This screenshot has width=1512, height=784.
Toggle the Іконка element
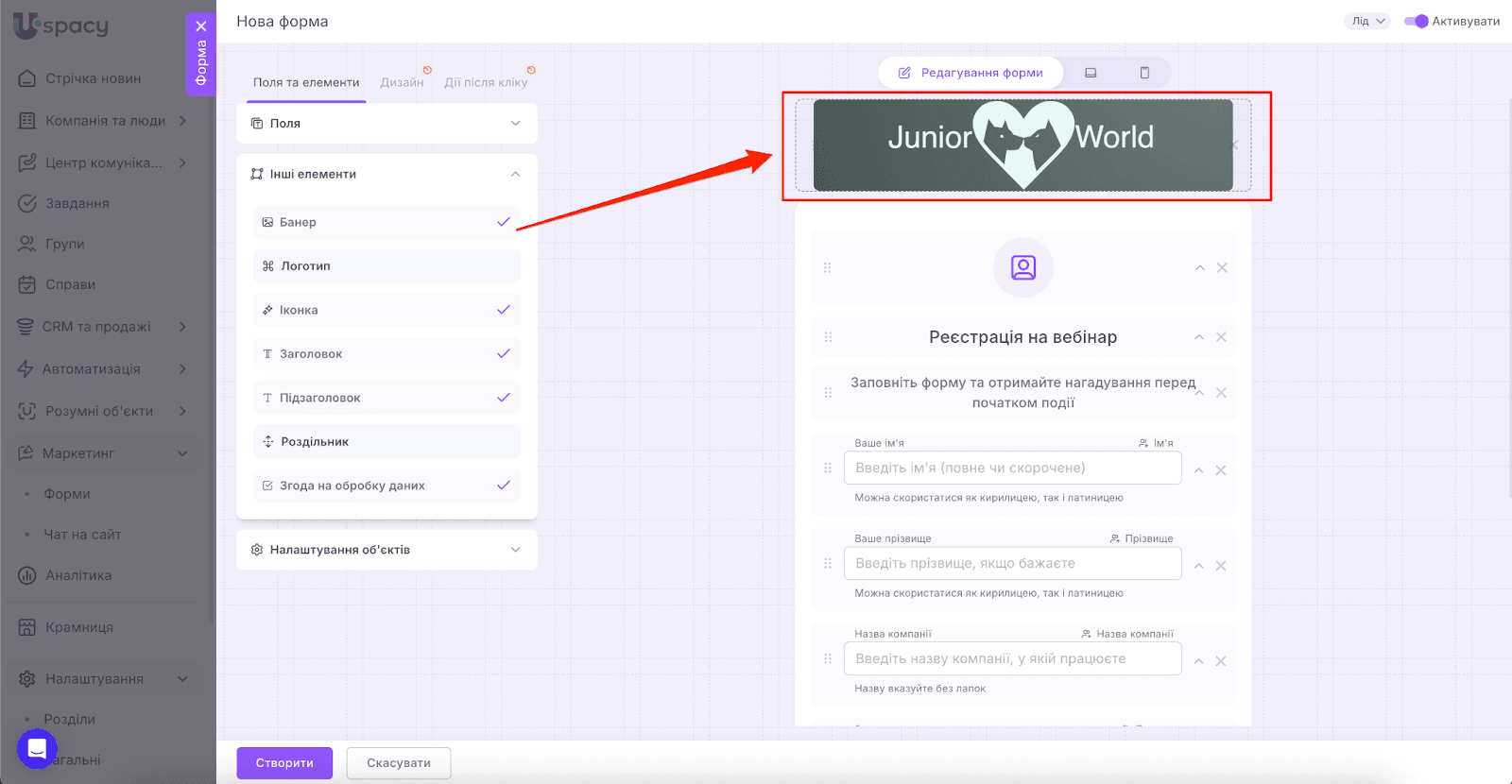tap(387, 310)
